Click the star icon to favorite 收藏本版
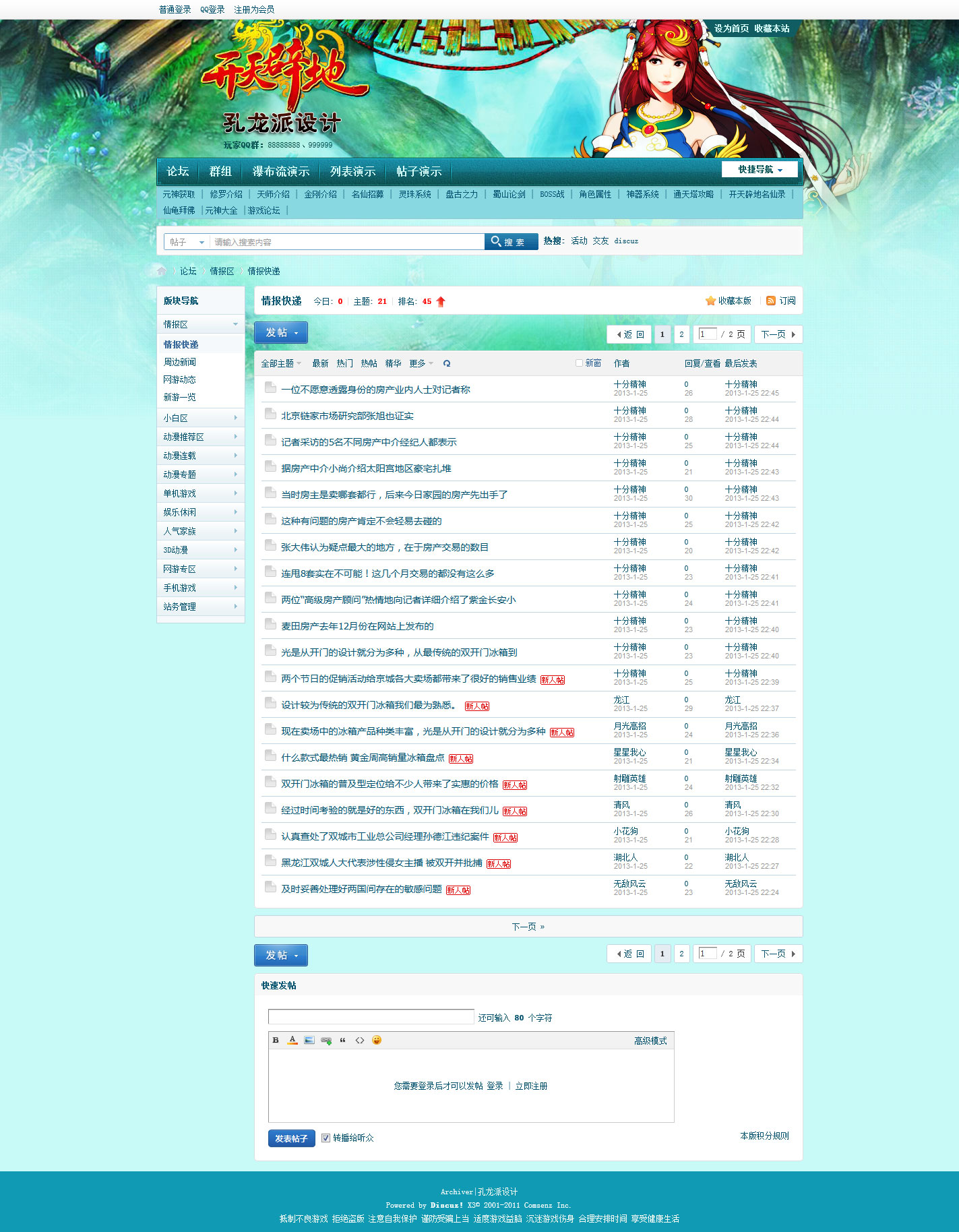Image resolution: width=959 pixels, height=1232 pixels. coord(710,301)
